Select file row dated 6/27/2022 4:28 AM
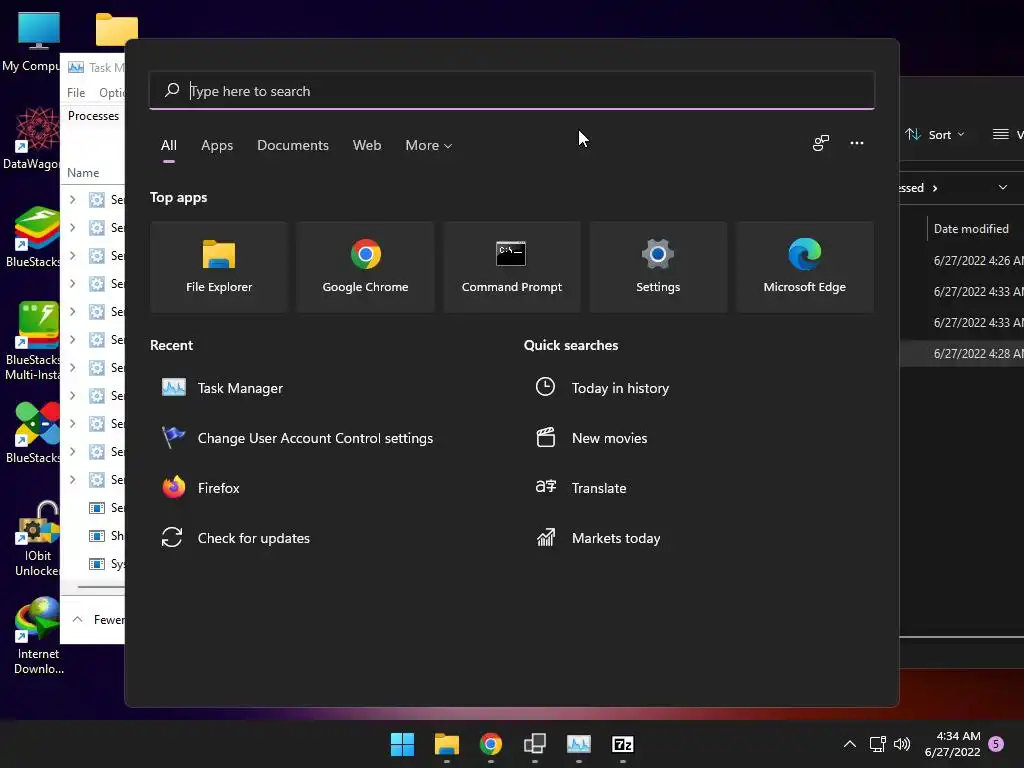Screen dimensions: 1024x768 [962, 353]
